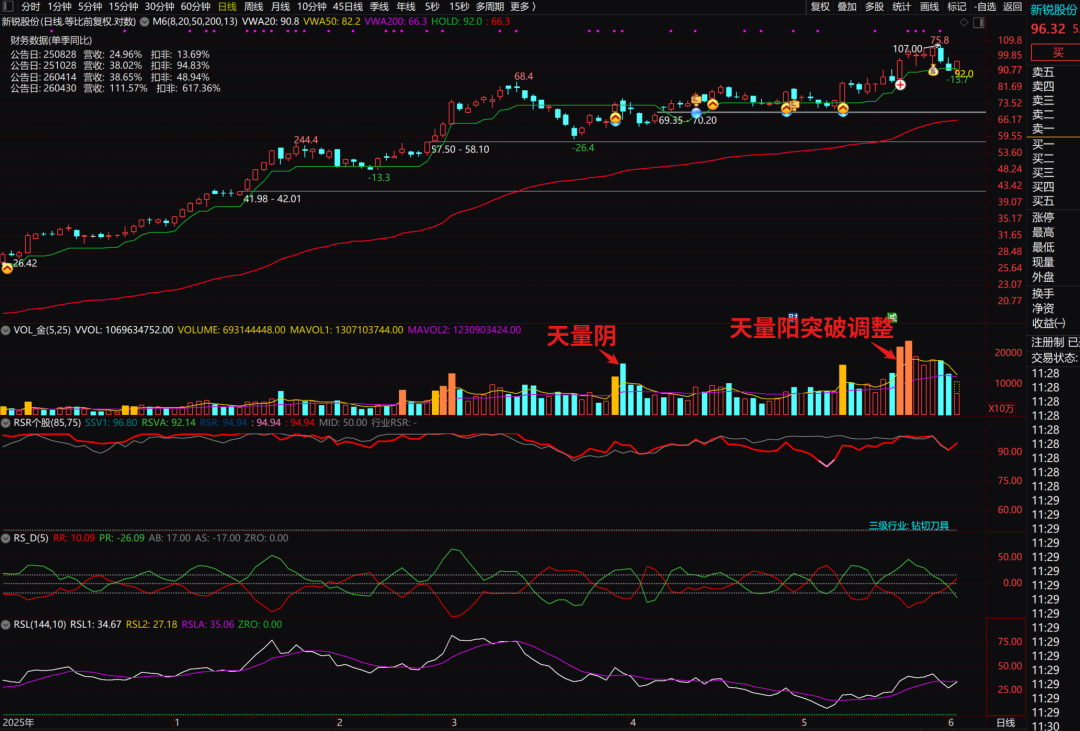Open the main chart M6 indicator dropdown arrow

(x=145, y=22)
